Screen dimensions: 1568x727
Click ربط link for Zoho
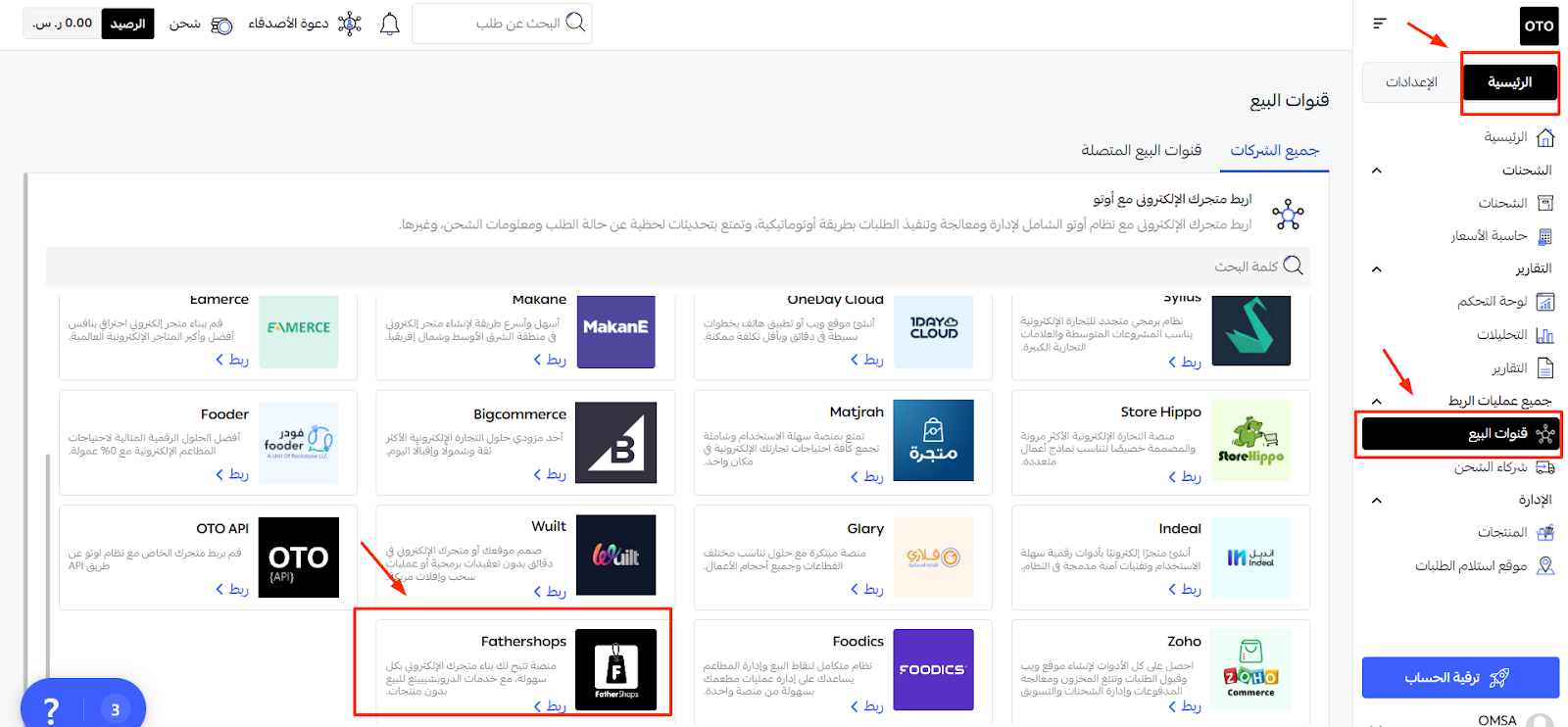point(1185,706)
